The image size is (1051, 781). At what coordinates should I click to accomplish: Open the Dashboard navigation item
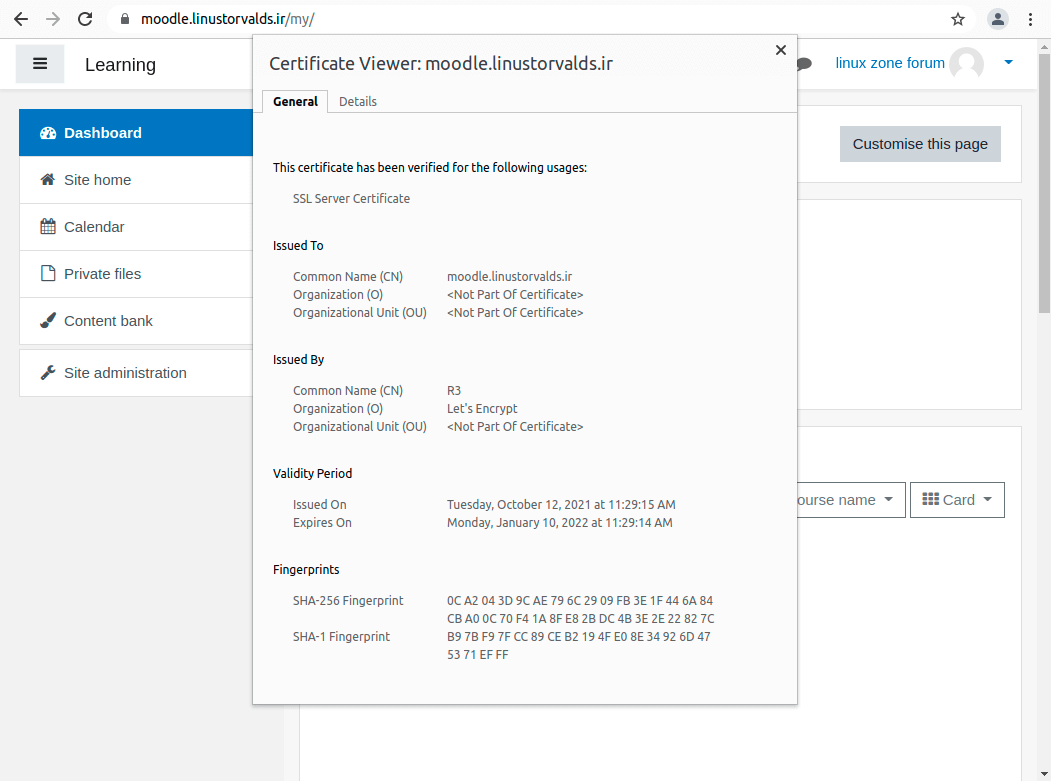click(x=136, y=133)
